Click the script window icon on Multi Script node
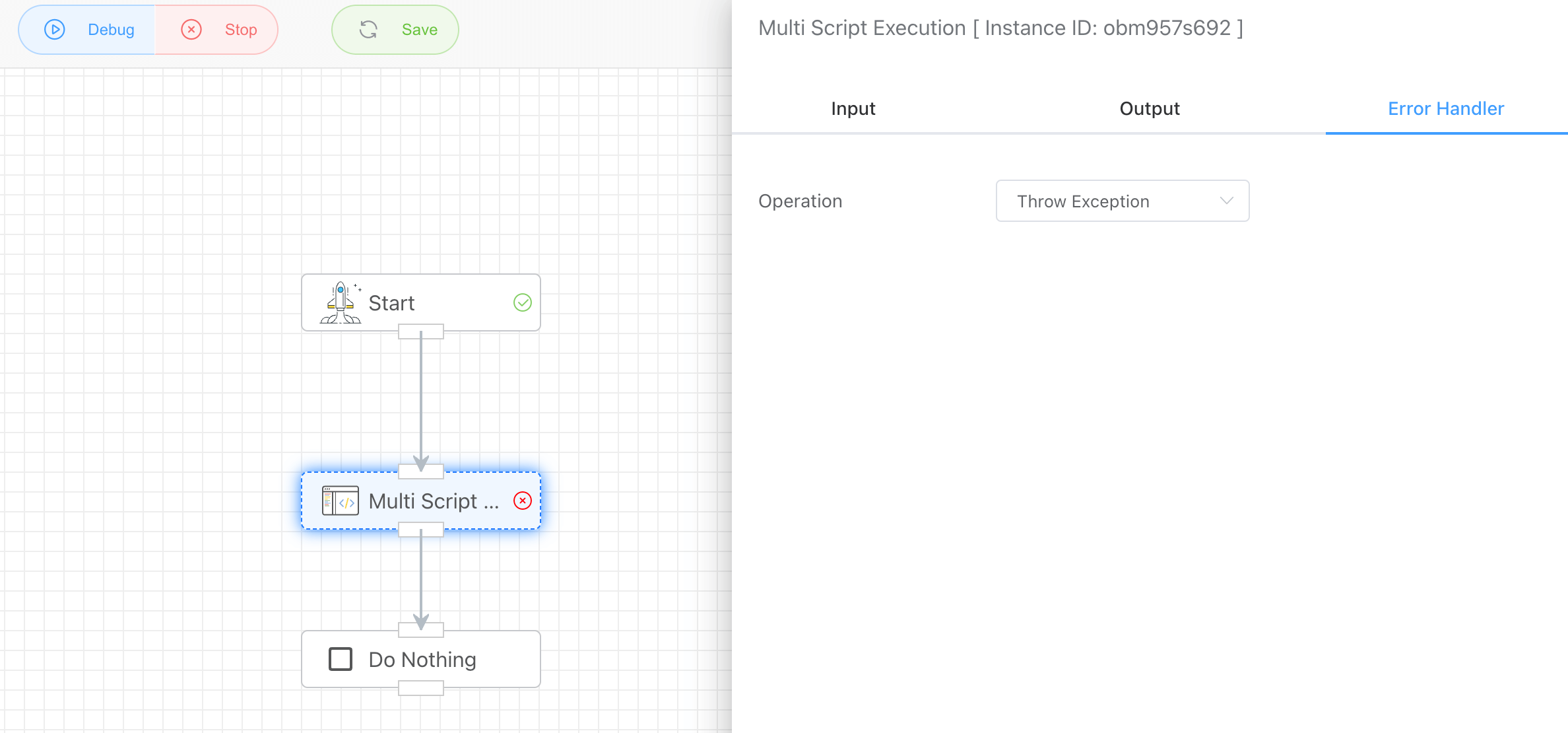Image resolution: width=1568 pixels, height=733 pixels. point(341,501)
